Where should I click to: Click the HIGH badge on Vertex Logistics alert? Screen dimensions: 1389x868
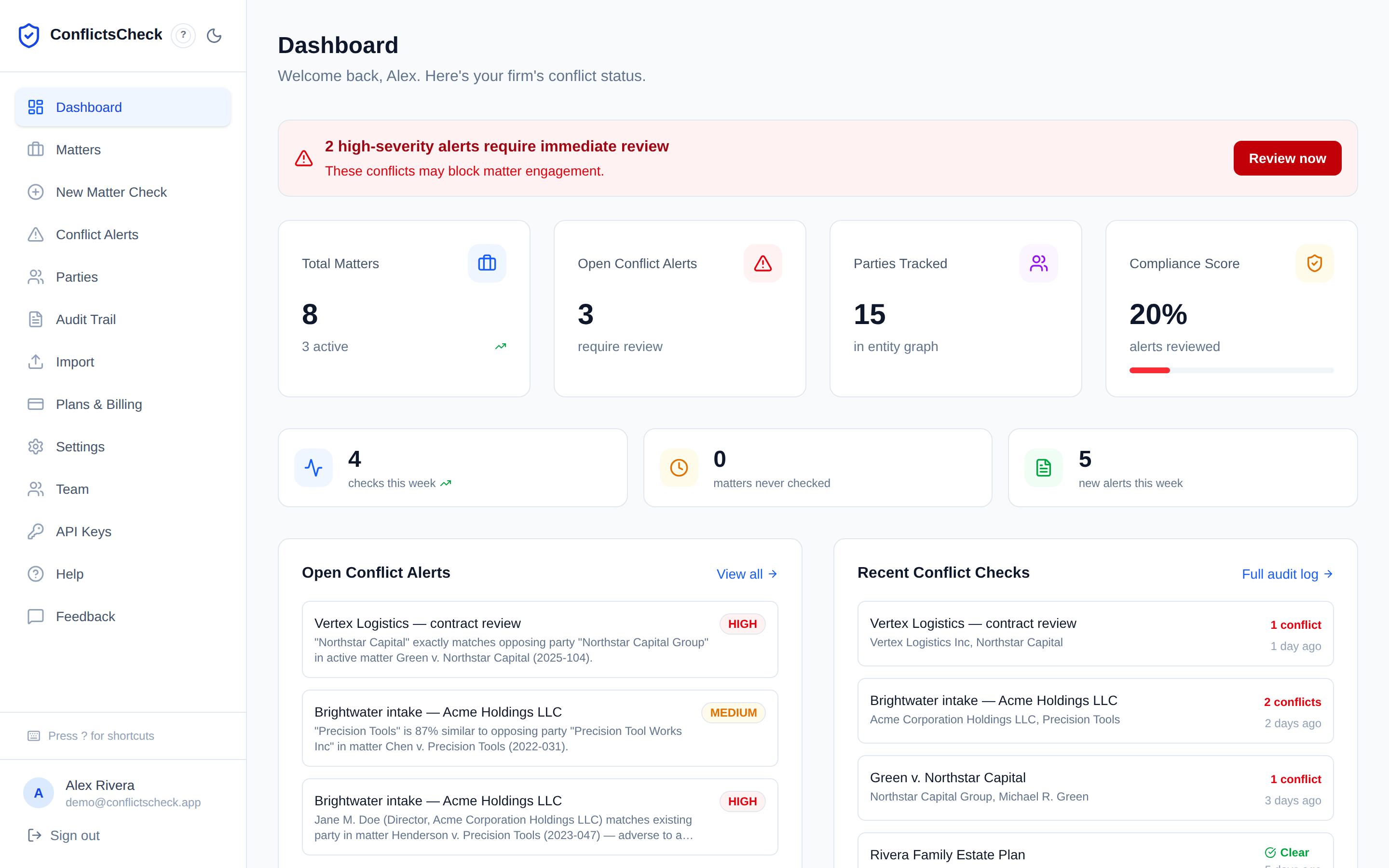pos(742,624)
